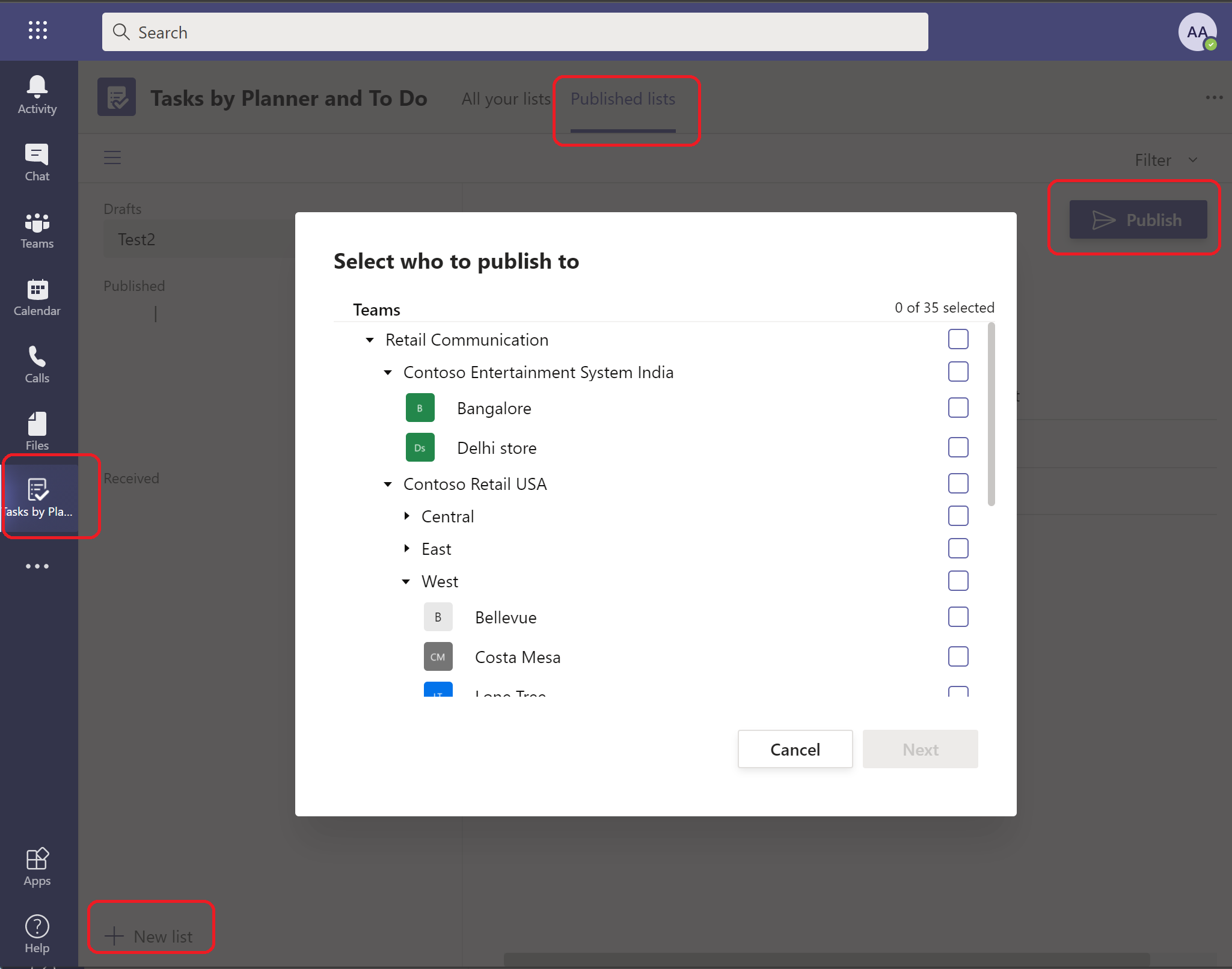Navigate to Chat icon
Viewport: 1232px width, 969px height.
[x=39, y=164]
